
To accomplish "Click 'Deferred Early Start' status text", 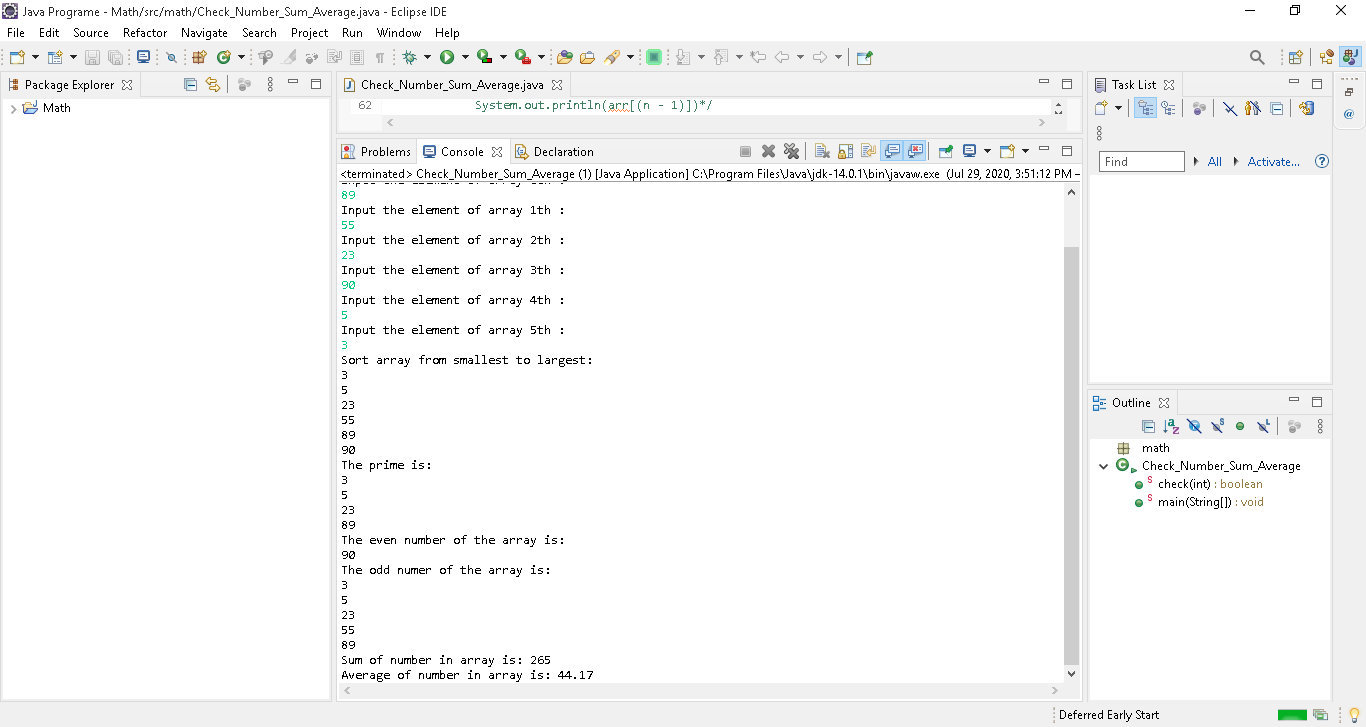I will coord(1108,714).
